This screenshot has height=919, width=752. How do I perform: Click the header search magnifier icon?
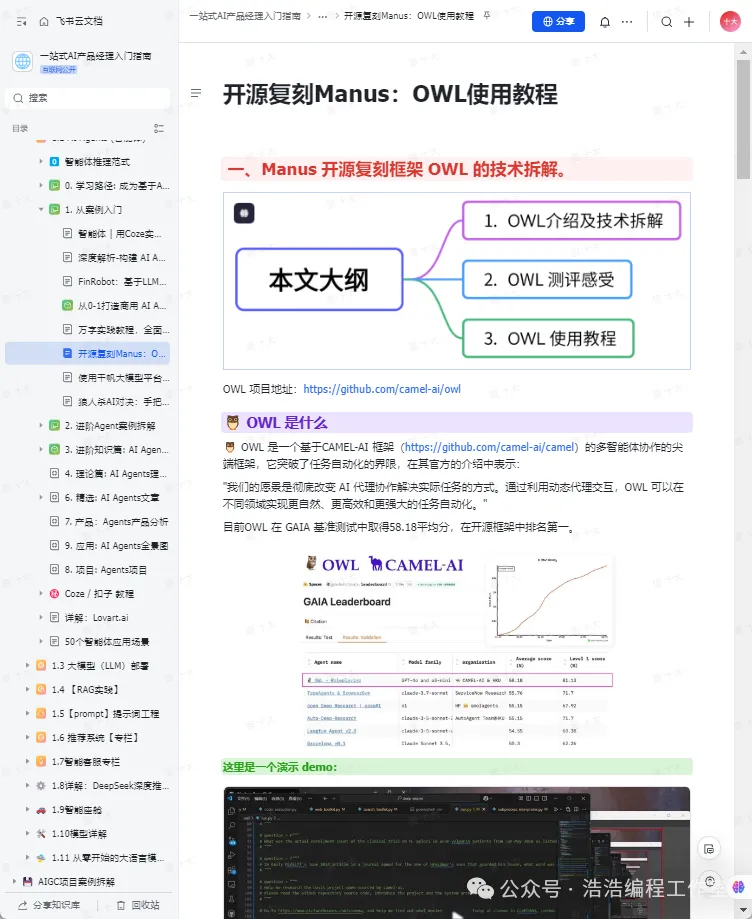point(666,22)
